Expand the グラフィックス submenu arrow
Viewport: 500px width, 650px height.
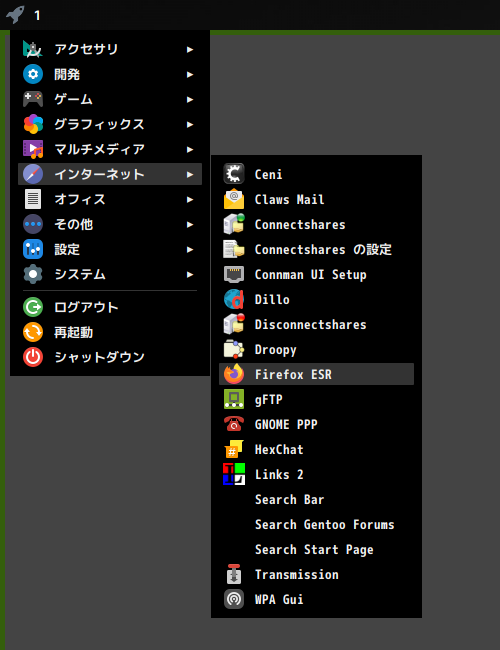click(x=190, y=124)
